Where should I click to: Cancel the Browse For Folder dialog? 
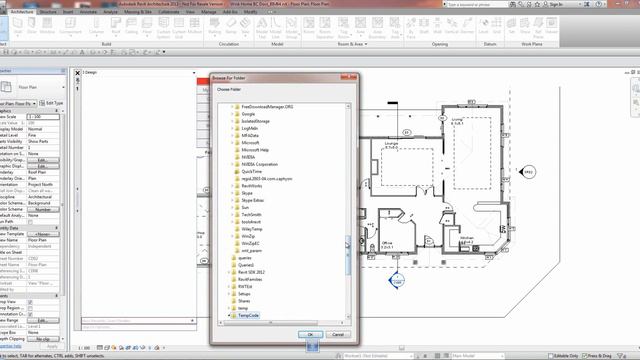[x=338, y=334]
